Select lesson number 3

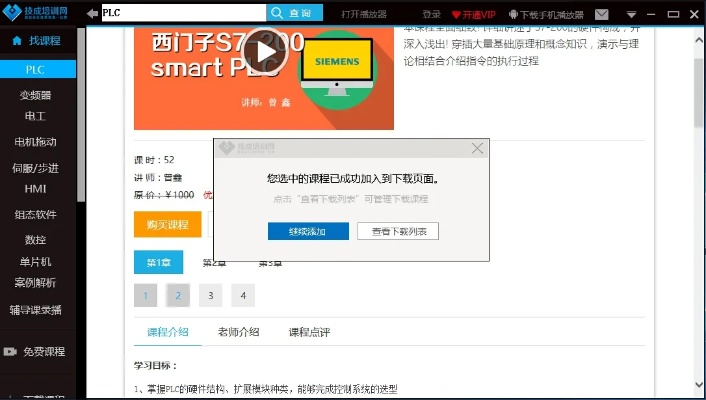210,295
